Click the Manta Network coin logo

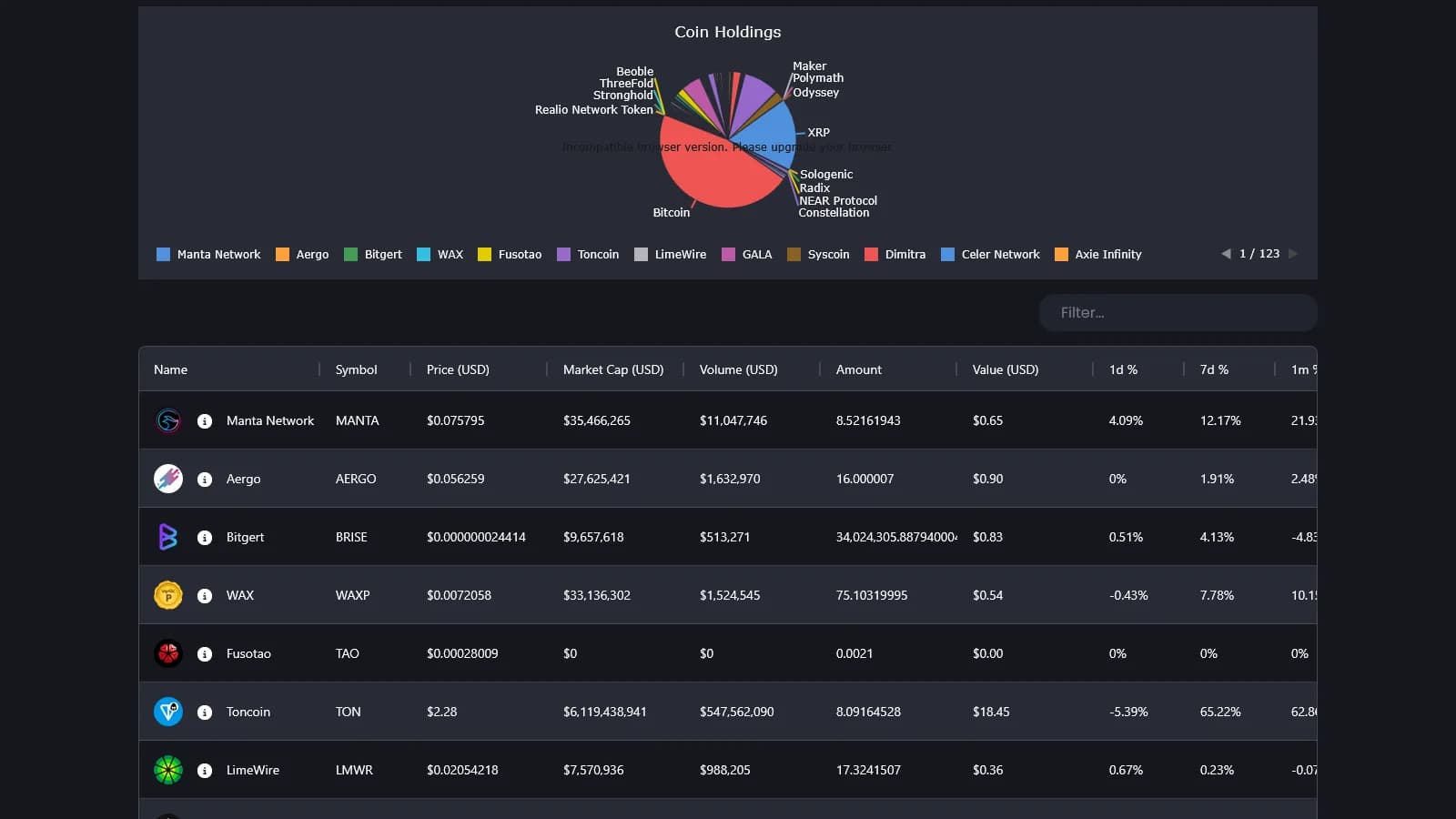point(168,420)
